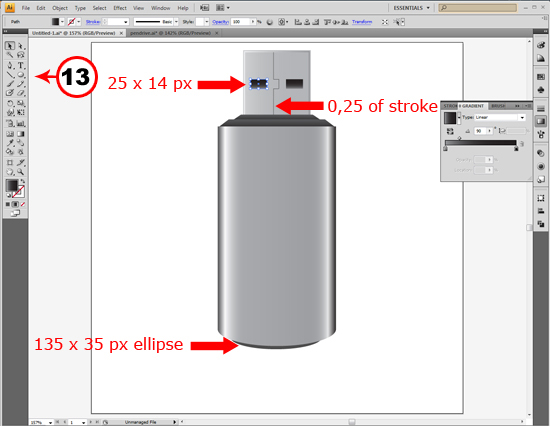The width and height of the screenshot is (550, 426).
Task: Select the Gradient tool in toolbox
Action: 21,134
